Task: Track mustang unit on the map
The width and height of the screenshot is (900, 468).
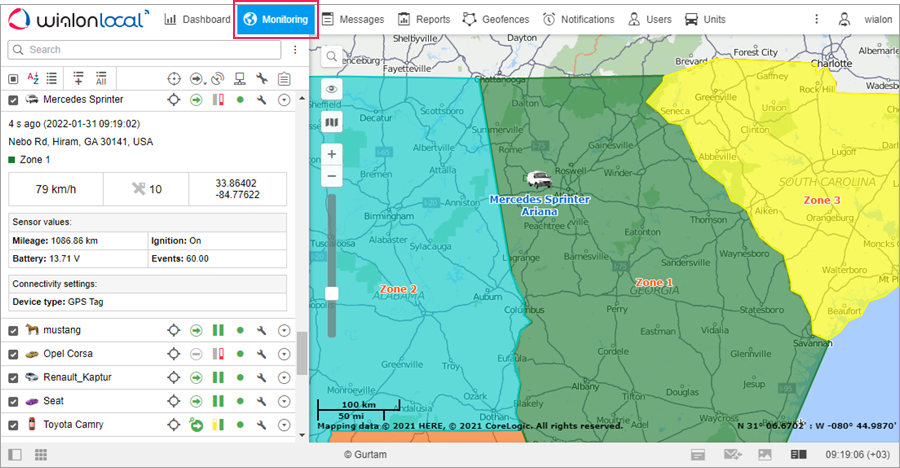Action: point(174,330)
